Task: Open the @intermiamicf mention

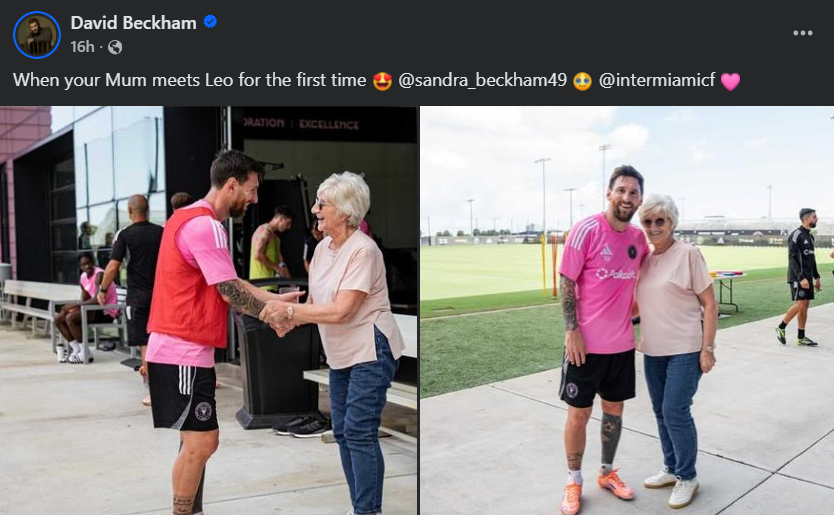Action: 657,80
